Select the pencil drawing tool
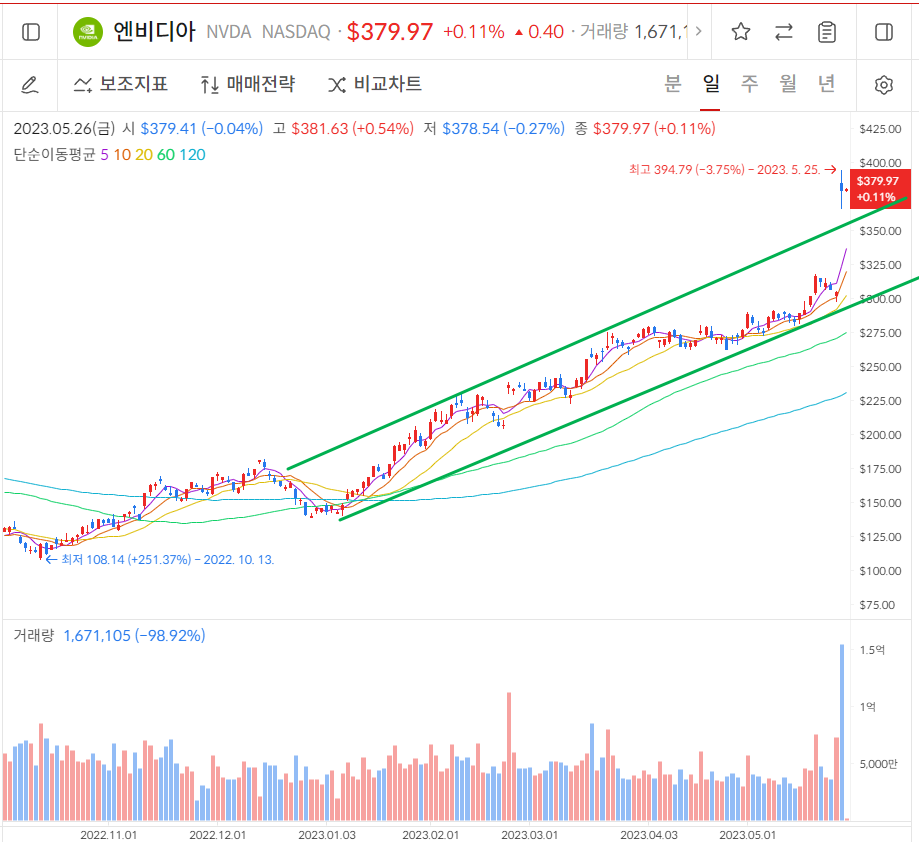919x842 pixels. (30, 85)
